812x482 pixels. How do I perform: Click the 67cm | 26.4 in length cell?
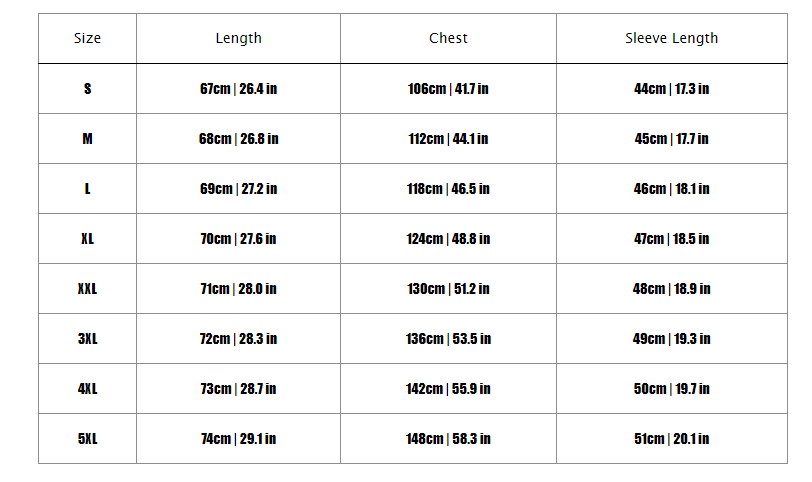238,89
